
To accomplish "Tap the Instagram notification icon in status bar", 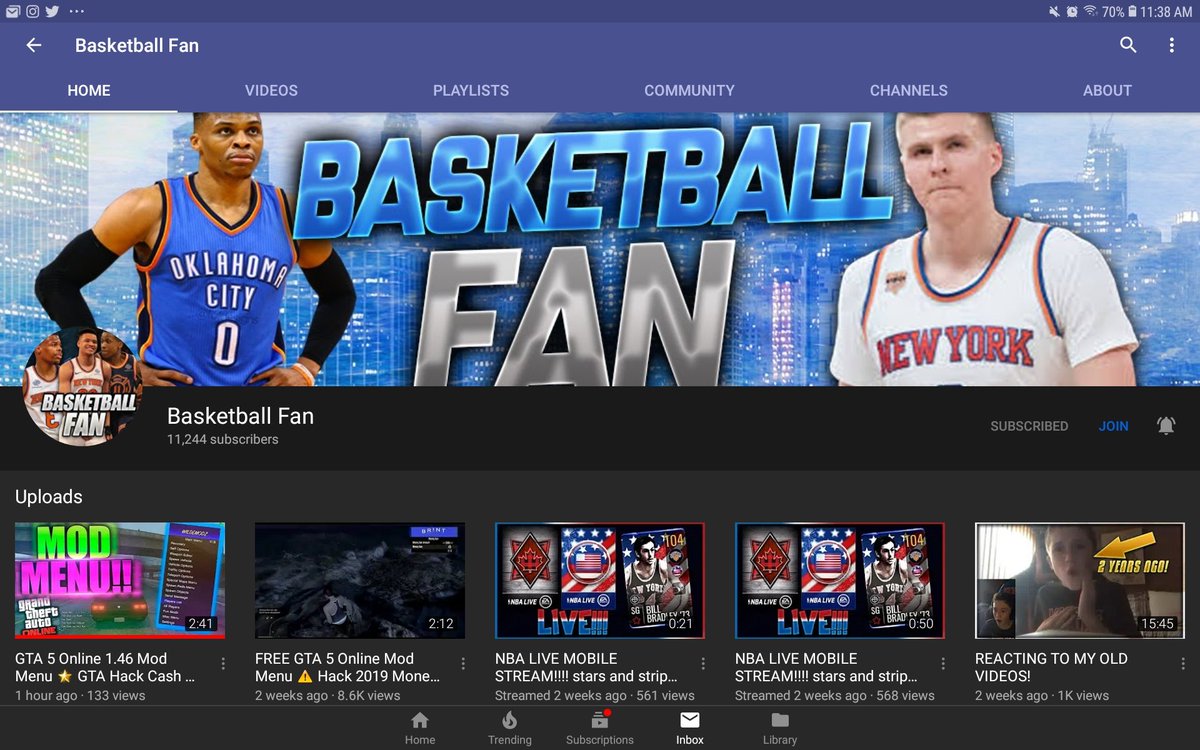I will click(32, 11).
